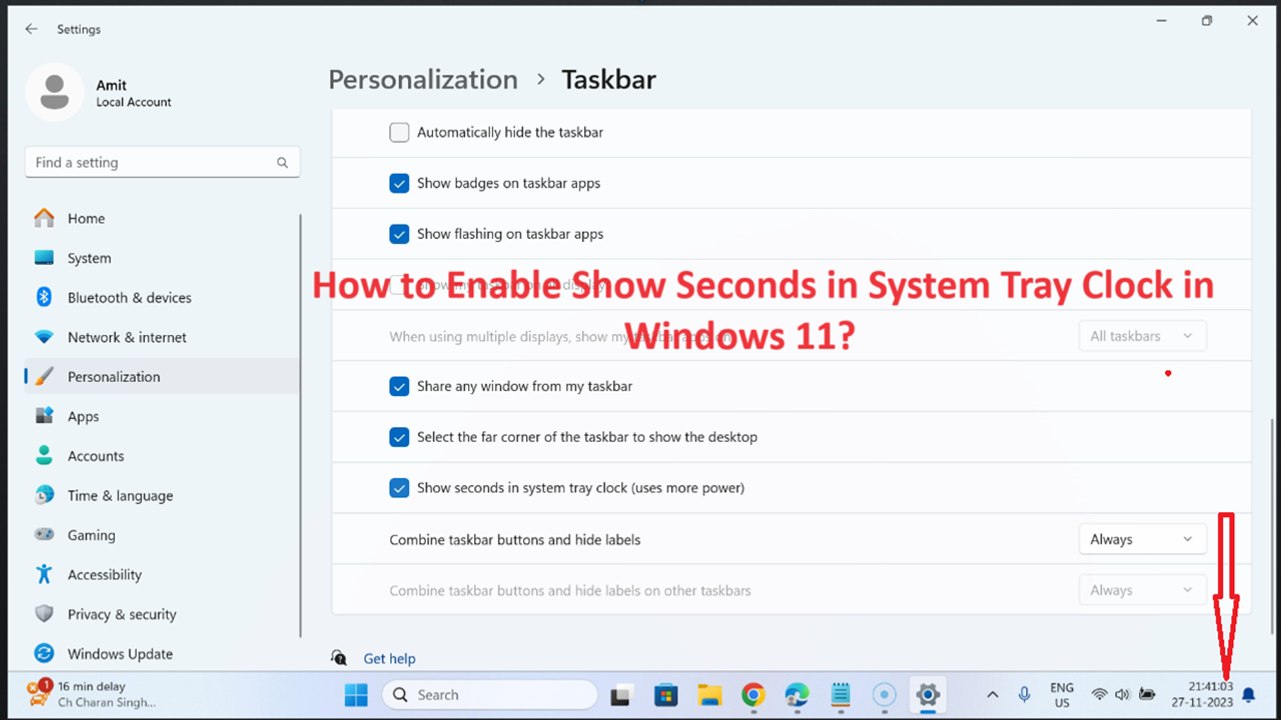
Task: Toggle Select far corner to show desktop
Action: tap(399, 437)
